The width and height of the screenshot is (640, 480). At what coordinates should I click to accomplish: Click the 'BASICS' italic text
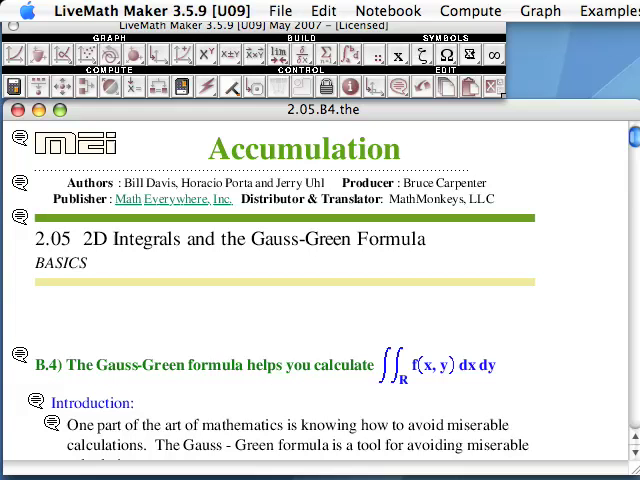(x=61, y=263)
